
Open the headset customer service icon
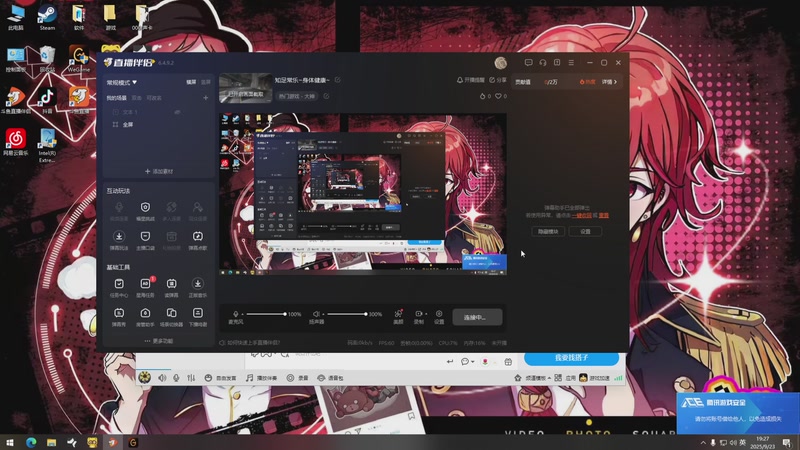[543, 63]
